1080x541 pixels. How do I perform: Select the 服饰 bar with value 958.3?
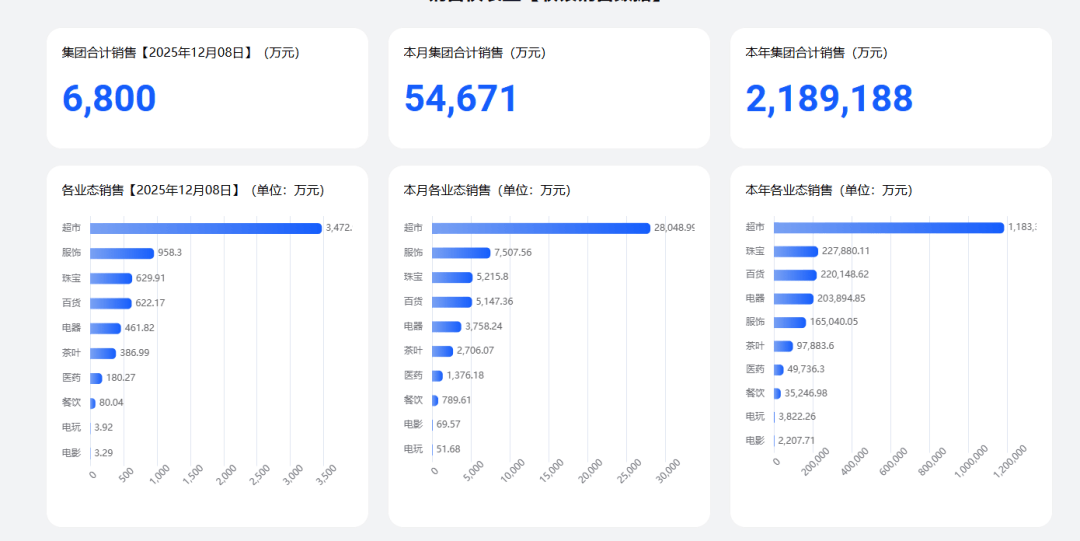tap(122, 253)
